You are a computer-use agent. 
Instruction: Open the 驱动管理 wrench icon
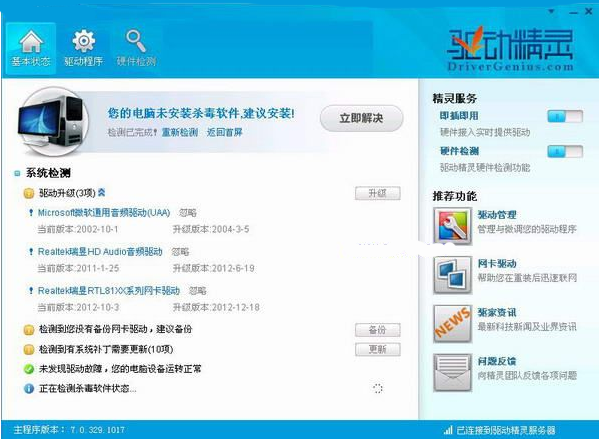point(452,226)
